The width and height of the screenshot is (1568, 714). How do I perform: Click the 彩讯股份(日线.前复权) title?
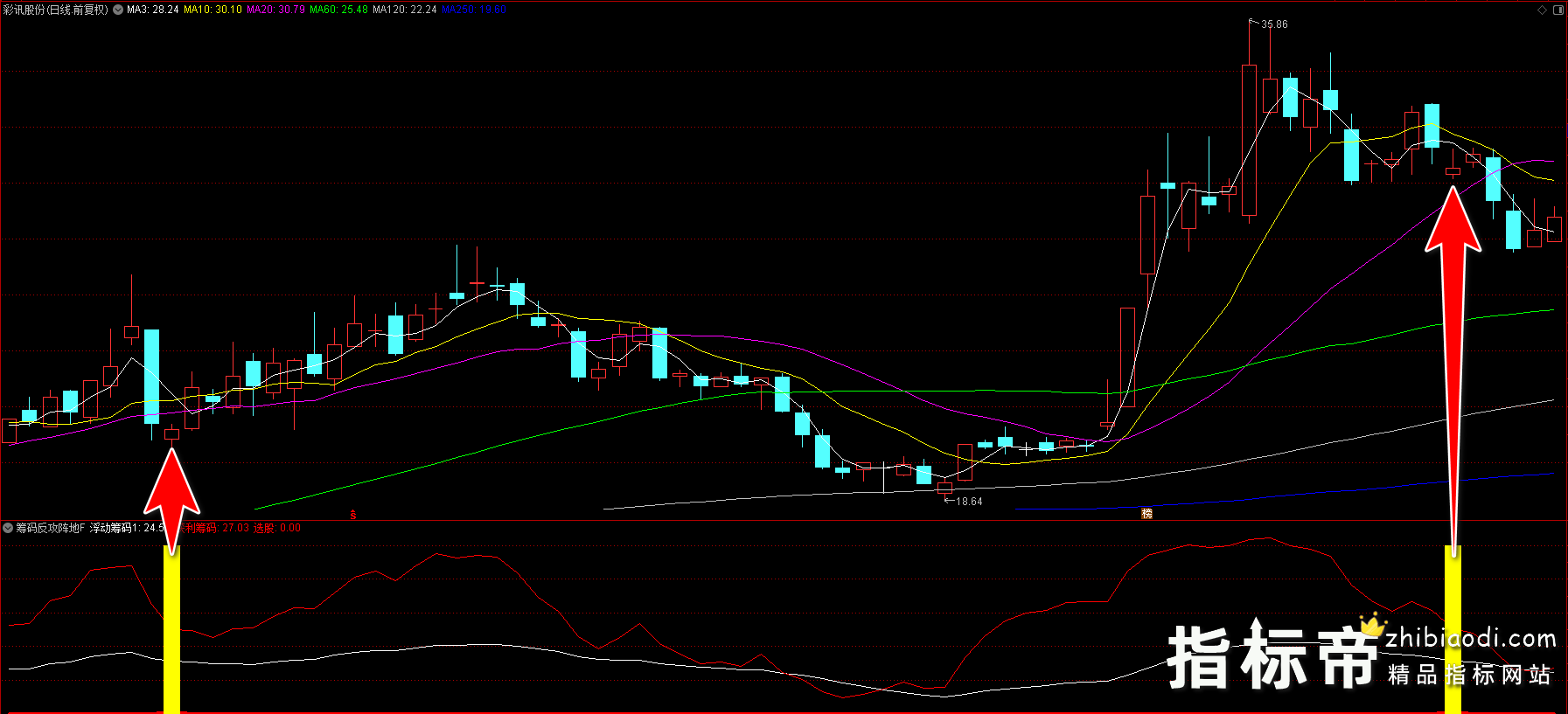[x=56, y=10]
